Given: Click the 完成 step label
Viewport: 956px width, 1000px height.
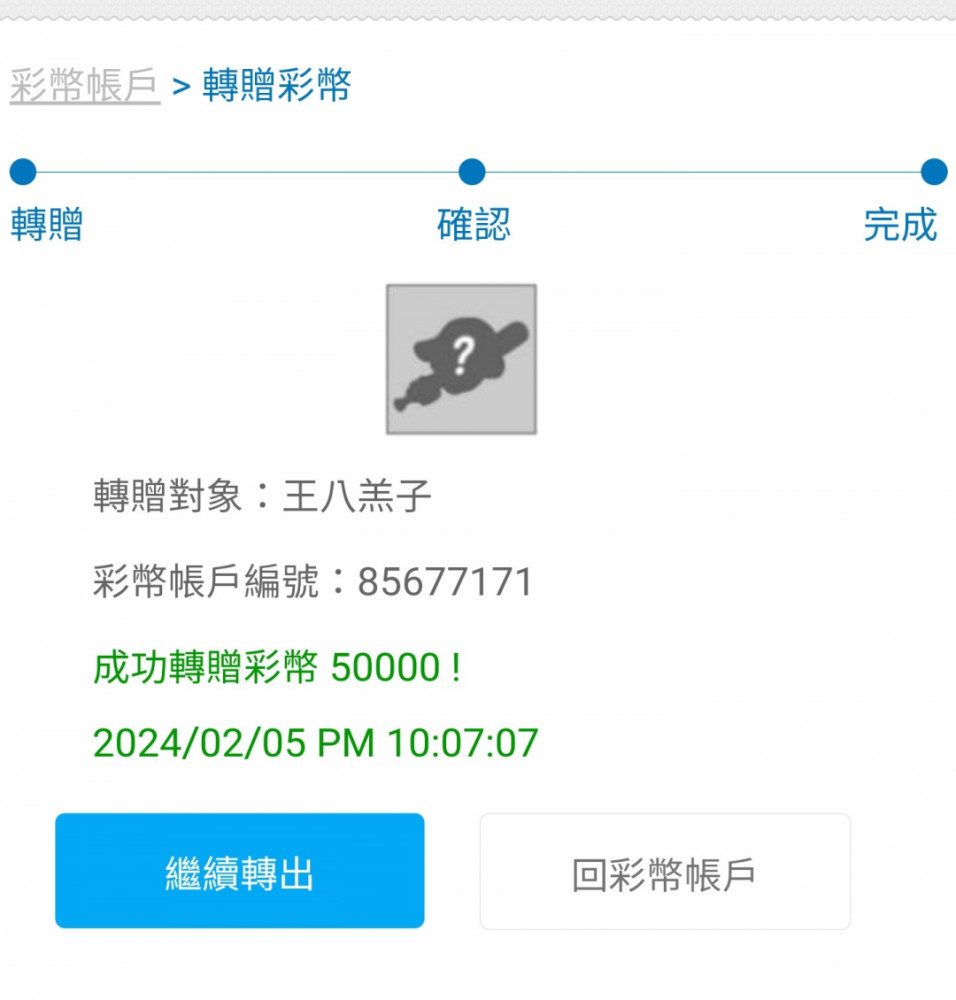Looking at the screenshot, I should pyautogui.click(x=900, y=224).
